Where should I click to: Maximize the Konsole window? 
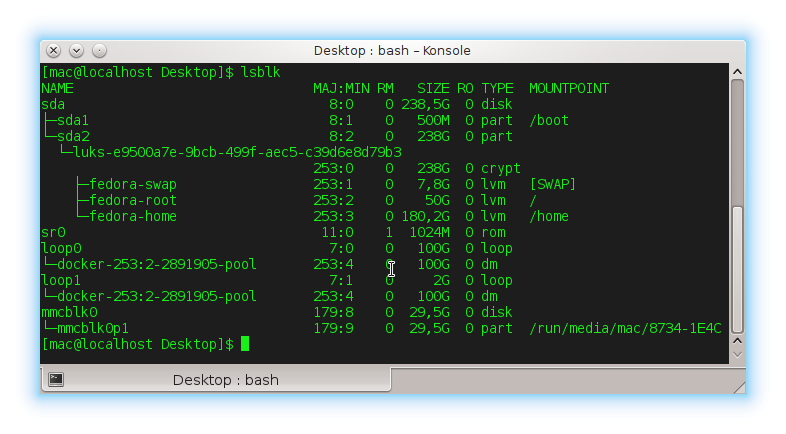100,50
